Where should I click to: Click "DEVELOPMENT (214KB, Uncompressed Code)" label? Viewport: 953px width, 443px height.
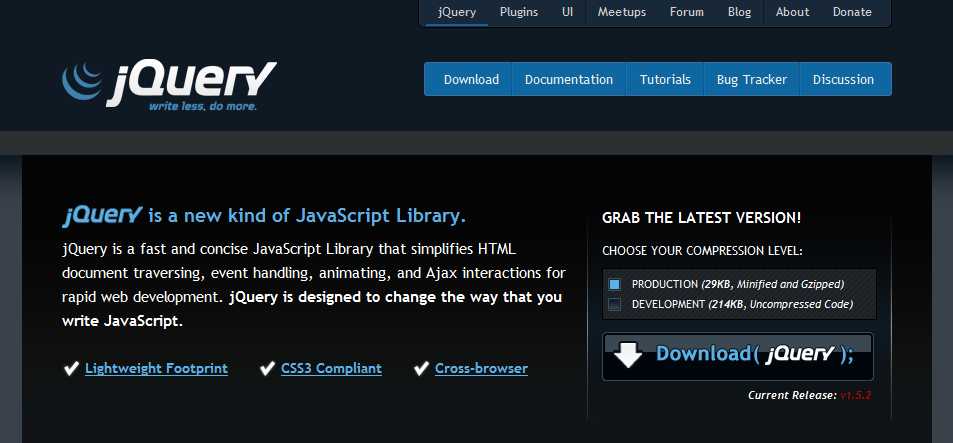(742, 304)
